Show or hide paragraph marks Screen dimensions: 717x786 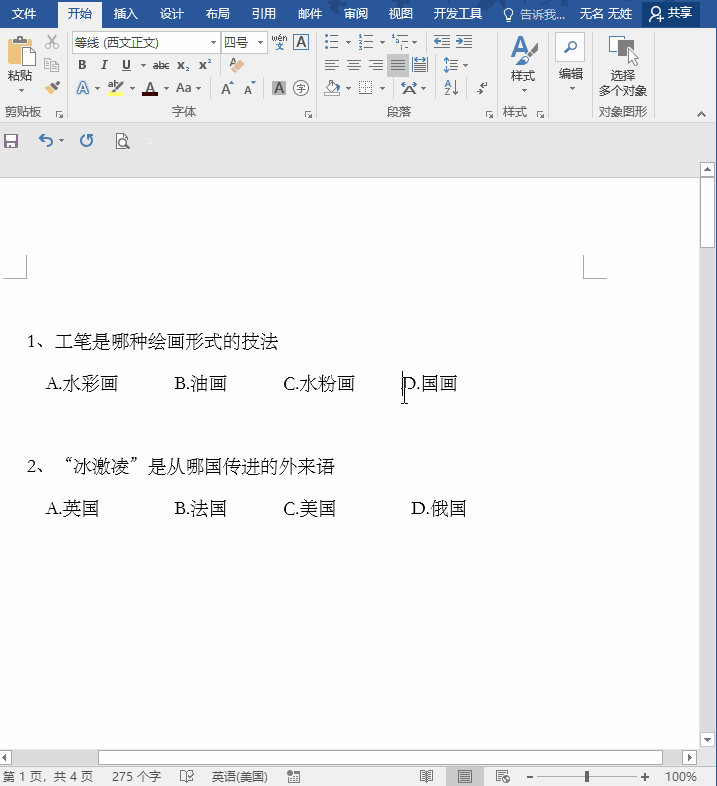pos(482,88)
